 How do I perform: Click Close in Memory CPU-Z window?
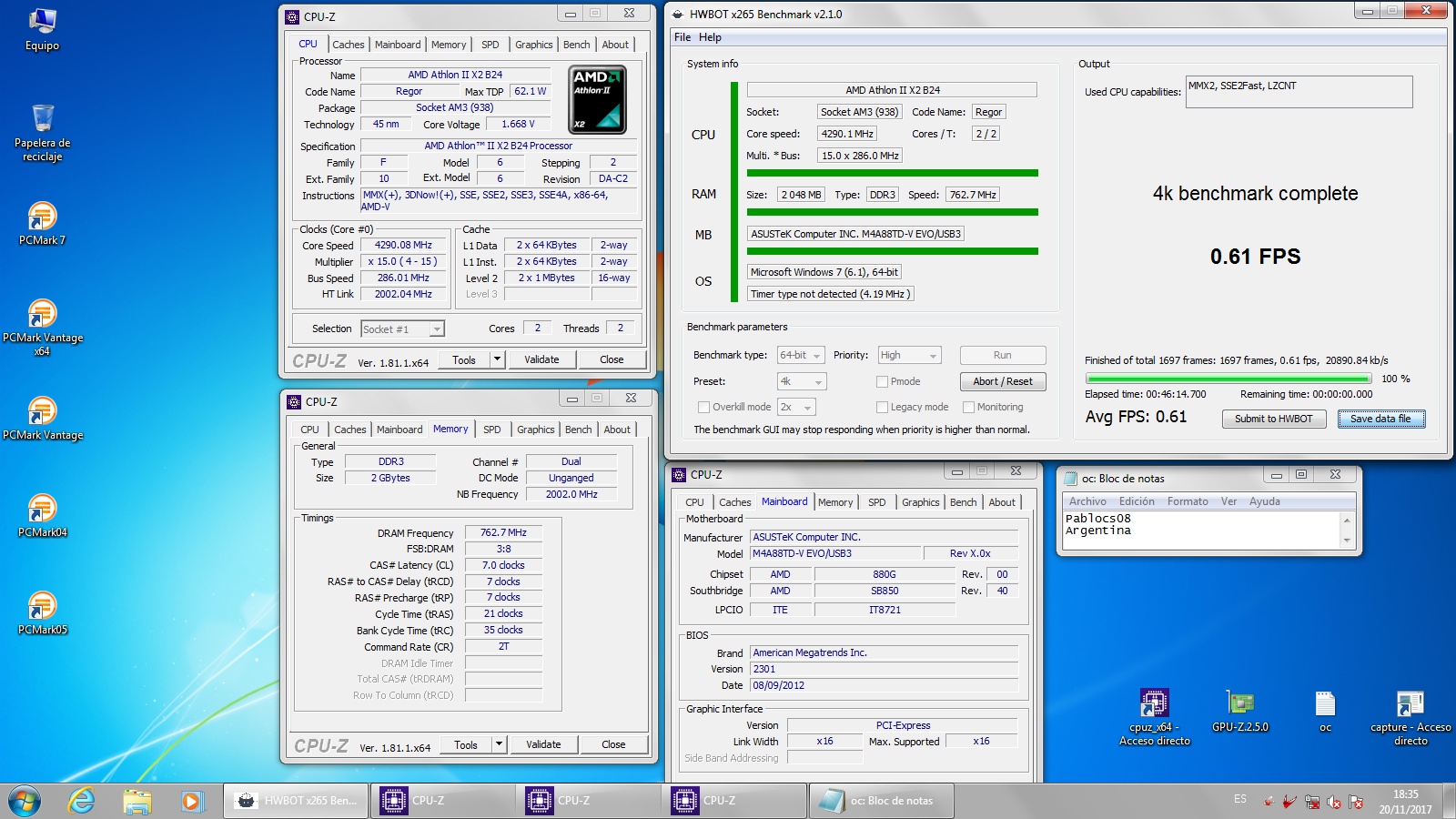(613, 744)
